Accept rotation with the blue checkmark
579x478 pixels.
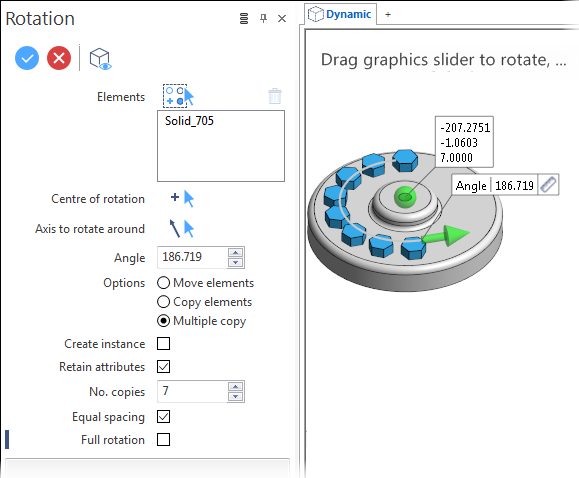pyautogui.click(x=27, y=58)
